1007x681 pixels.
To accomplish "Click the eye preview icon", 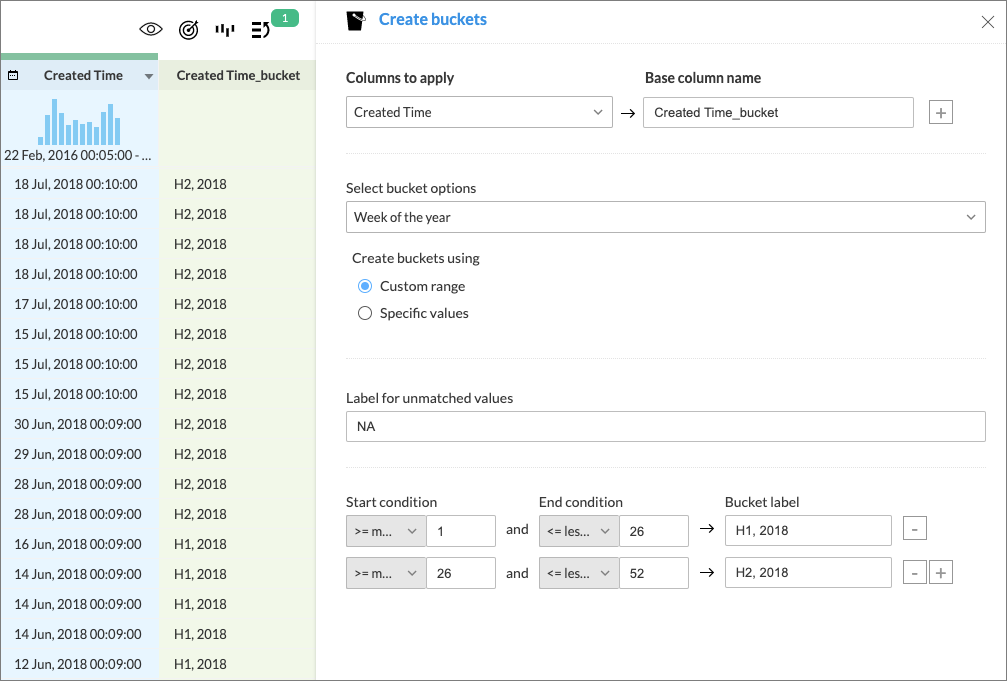I will click(x=150, y=30).
